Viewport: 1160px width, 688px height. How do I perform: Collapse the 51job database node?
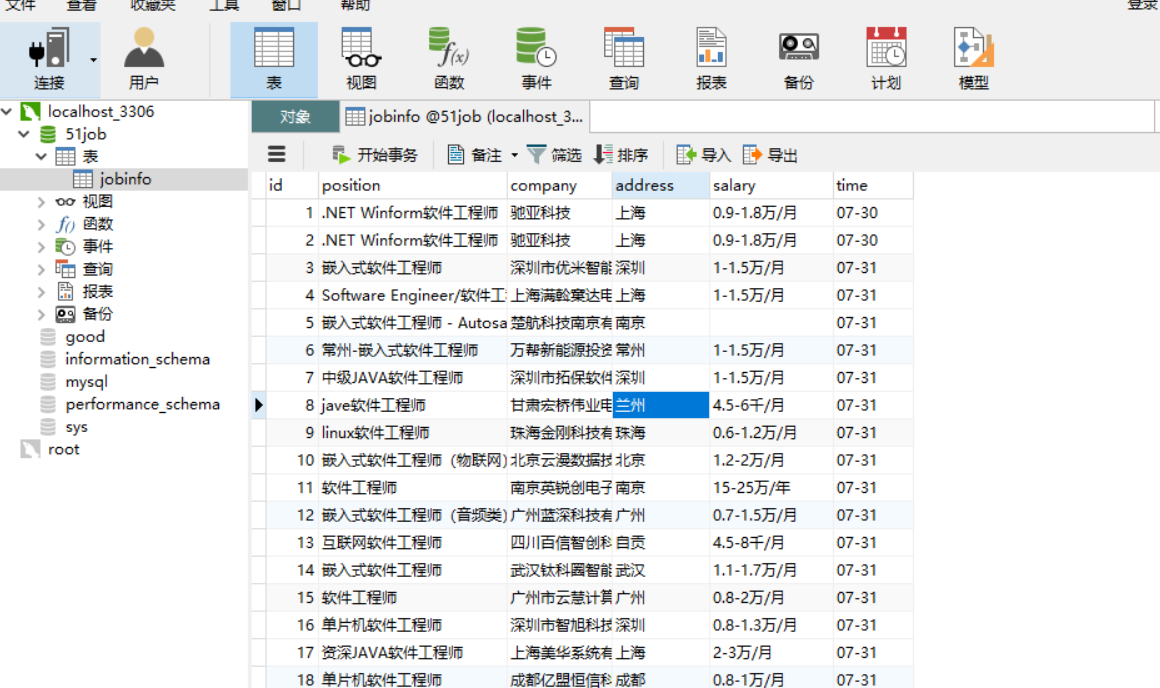pos(22,134)
